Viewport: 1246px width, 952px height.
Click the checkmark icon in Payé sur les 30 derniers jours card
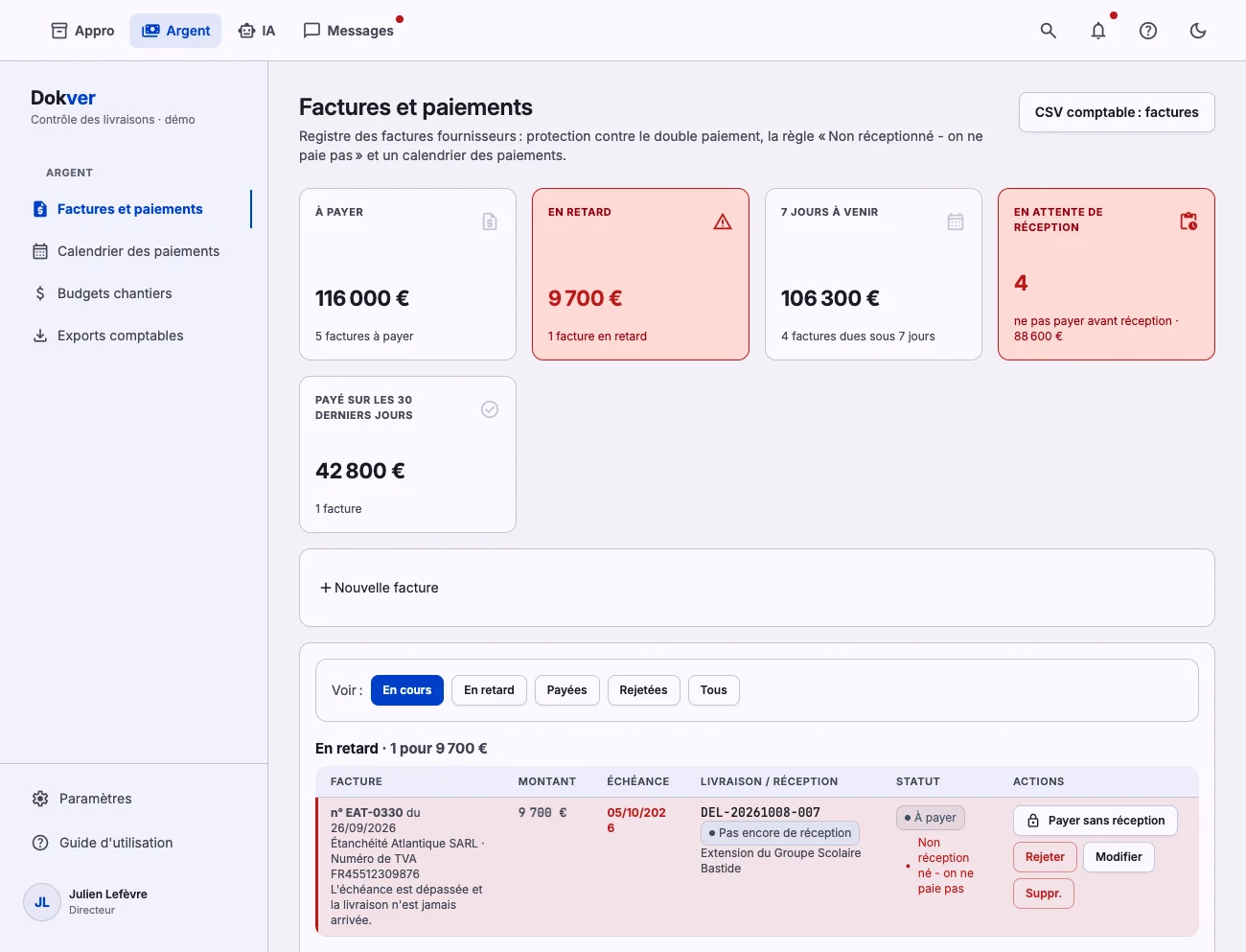pos(490,409)
